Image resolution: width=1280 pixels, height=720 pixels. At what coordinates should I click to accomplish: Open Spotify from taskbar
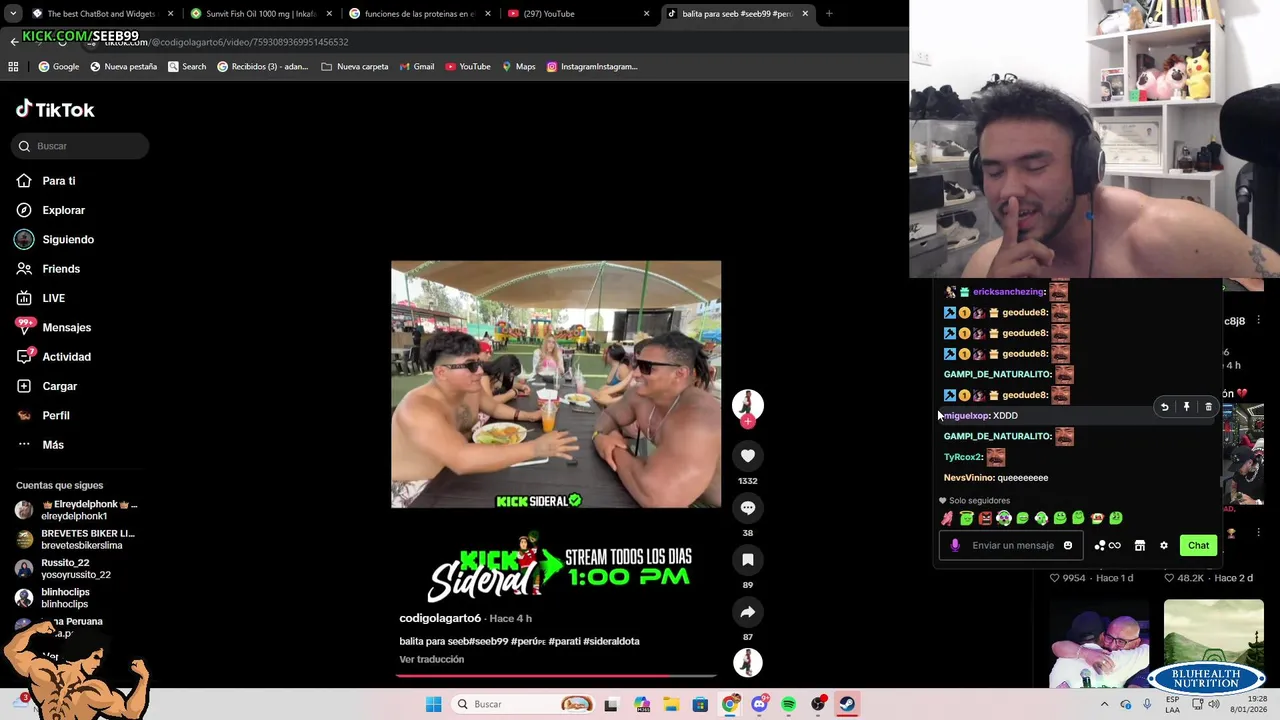[x=789, y=704]
